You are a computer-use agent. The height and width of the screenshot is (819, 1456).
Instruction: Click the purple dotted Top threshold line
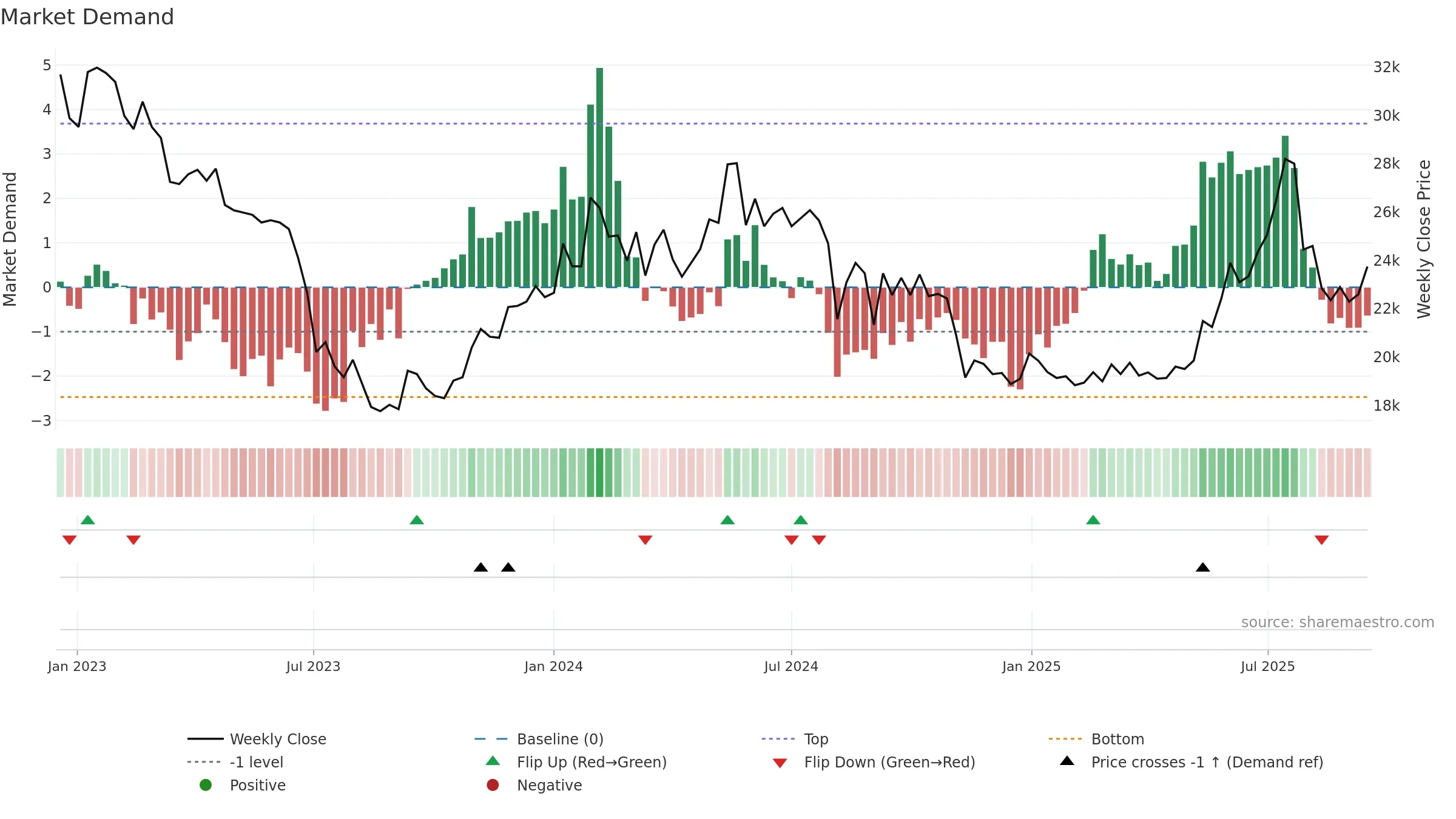click(713, 124)
